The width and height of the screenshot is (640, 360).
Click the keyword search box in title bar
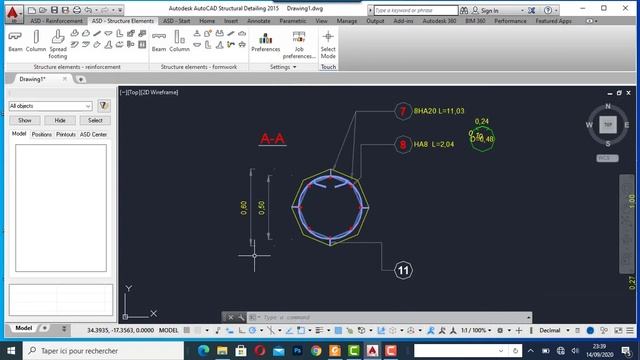point(416,10)
